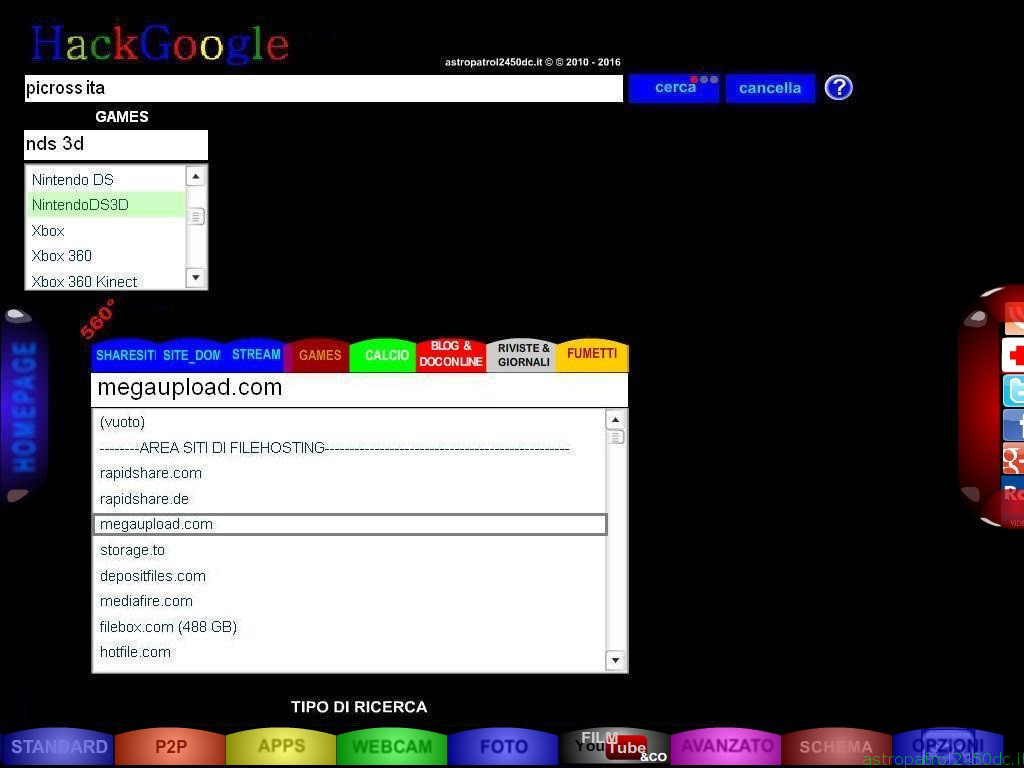Select 'rapidshare.de' in the list
1024x768 pixels.
(350, 499)
